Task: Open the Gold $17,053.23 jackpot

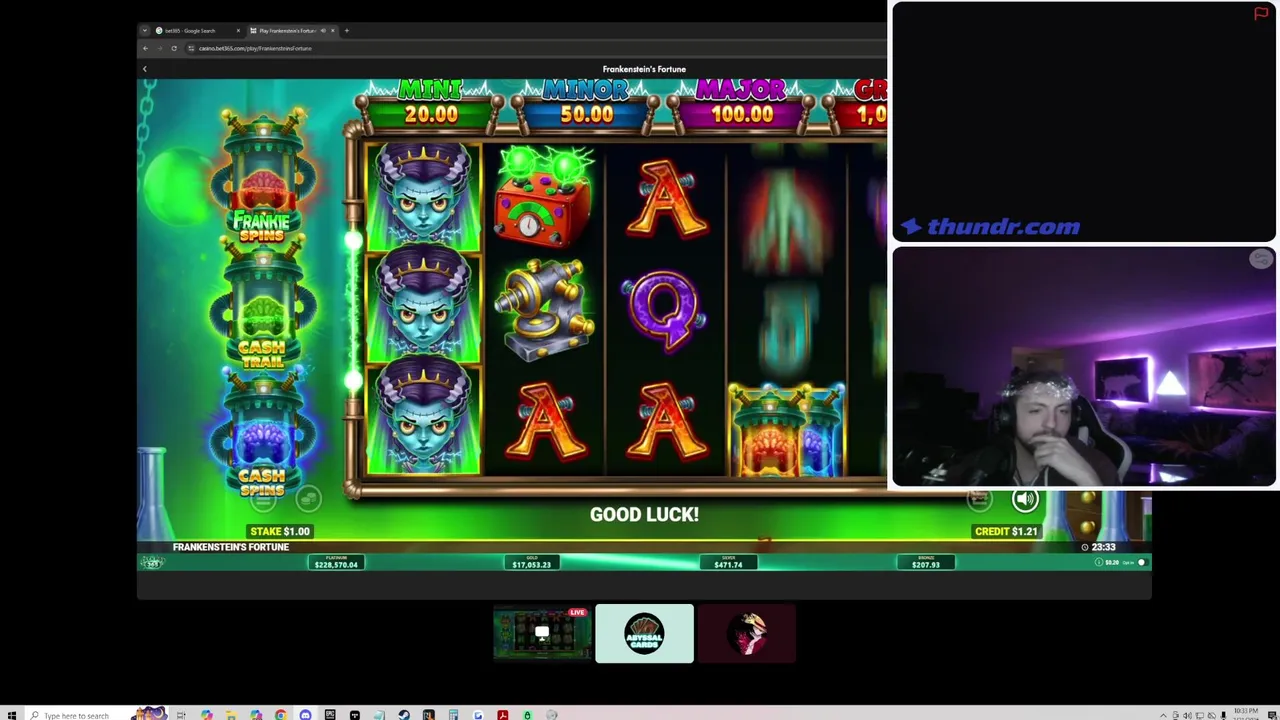Action: (531, 564)
